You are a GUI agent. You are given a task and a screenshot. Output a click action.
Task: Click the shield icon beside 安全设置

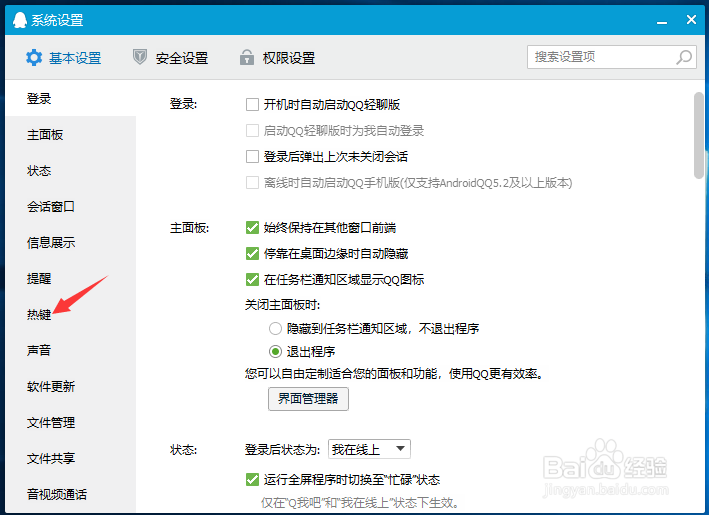point(140,57)
